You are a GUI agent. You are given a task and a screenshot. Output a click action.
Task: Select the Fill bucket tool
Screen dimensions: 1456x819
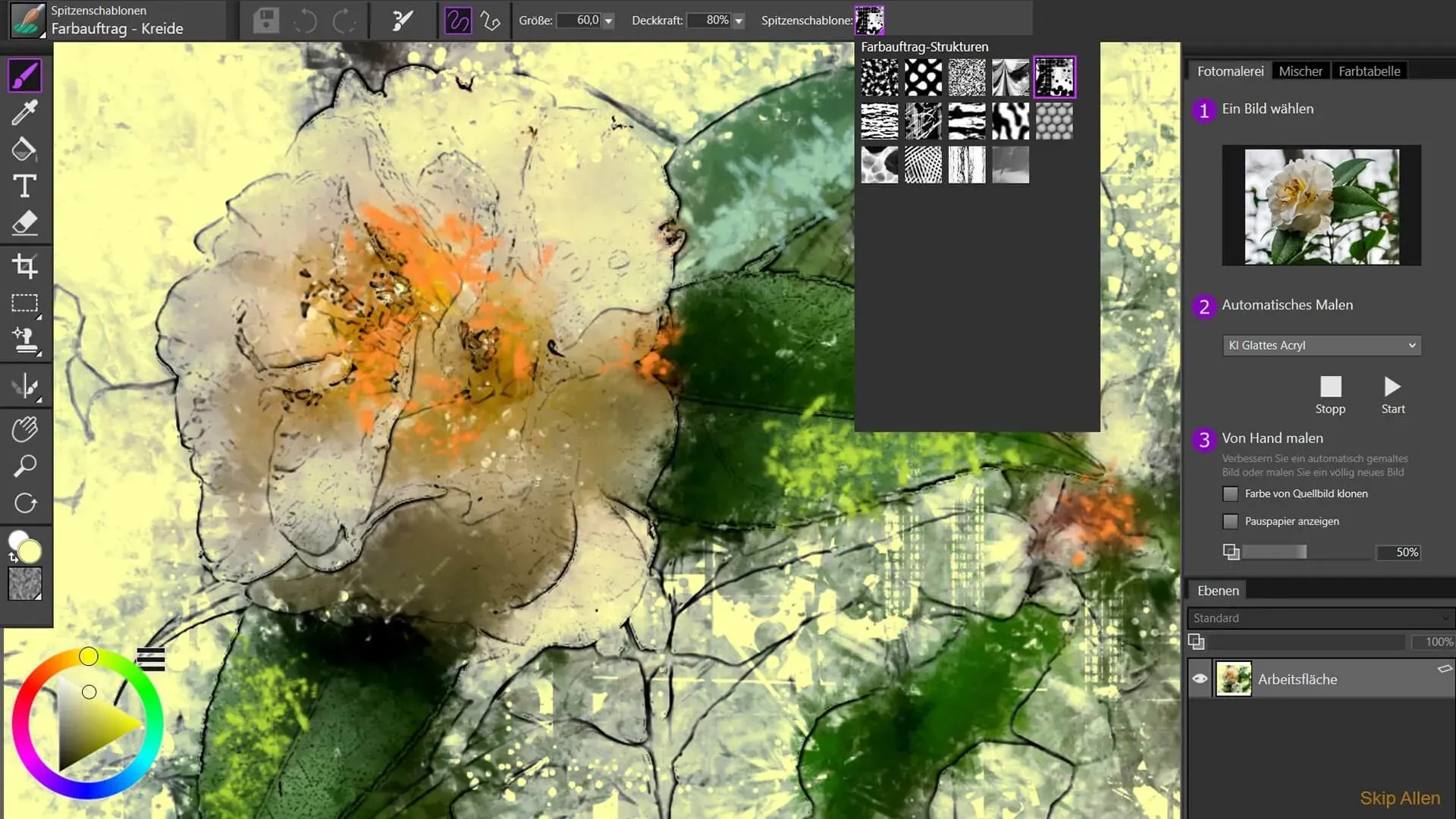pos(25,149)
